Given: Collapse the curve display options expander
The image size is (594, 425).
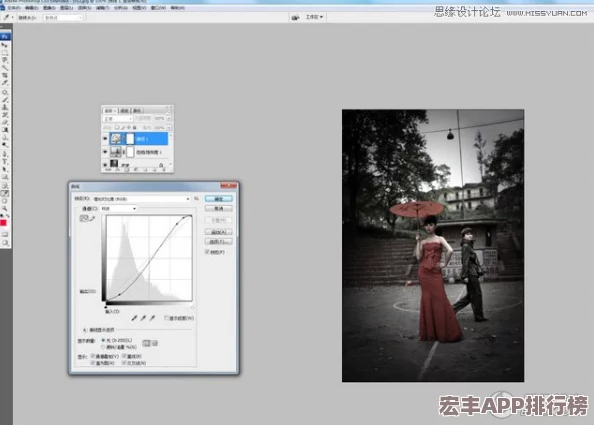Looking at the screenshot, I should click(x=85, y=330).
